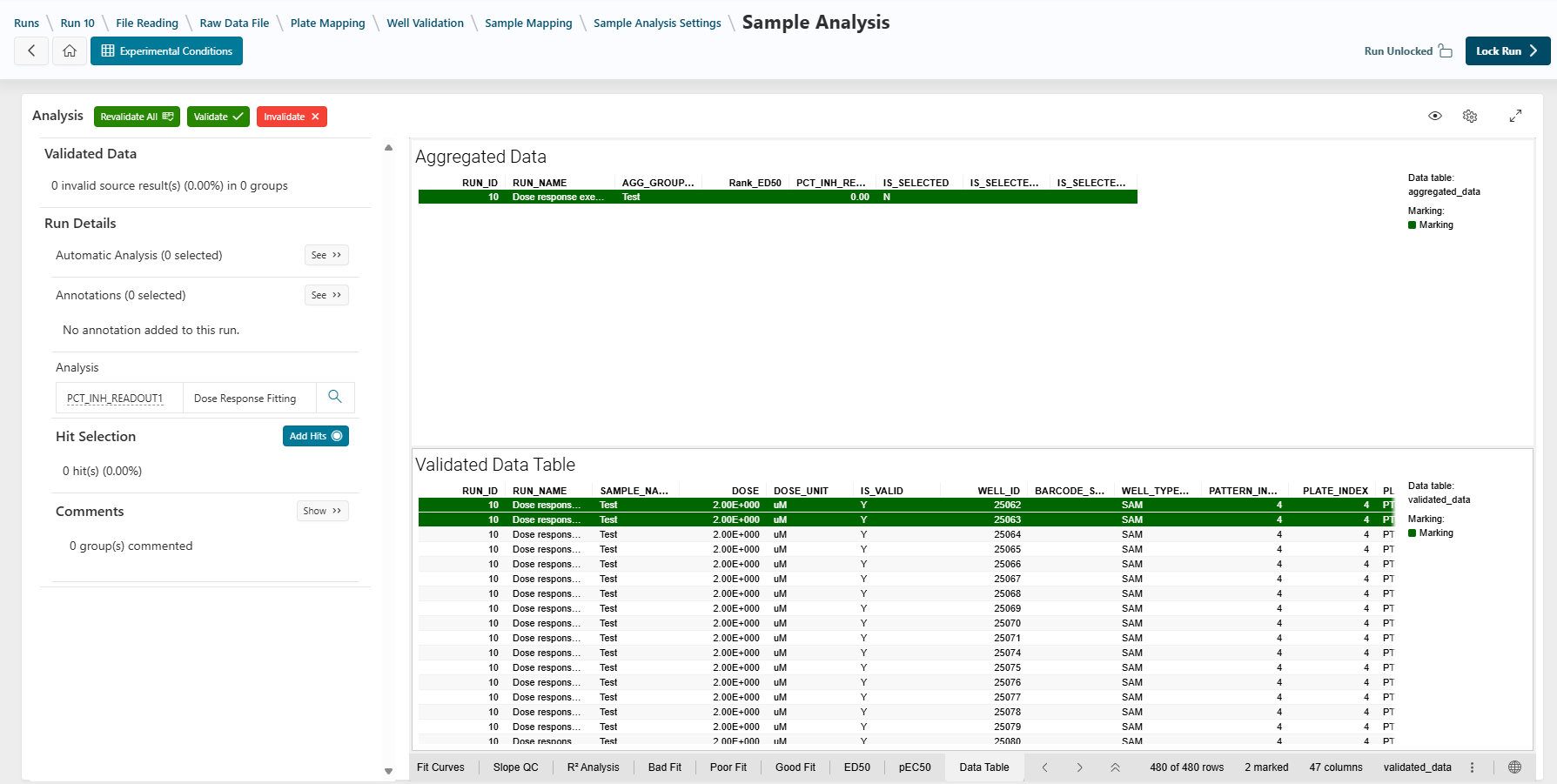Click the Run Unlocked padlock icon
This screenshot has width=1557, height=784.
click(x=1446, y=50)
